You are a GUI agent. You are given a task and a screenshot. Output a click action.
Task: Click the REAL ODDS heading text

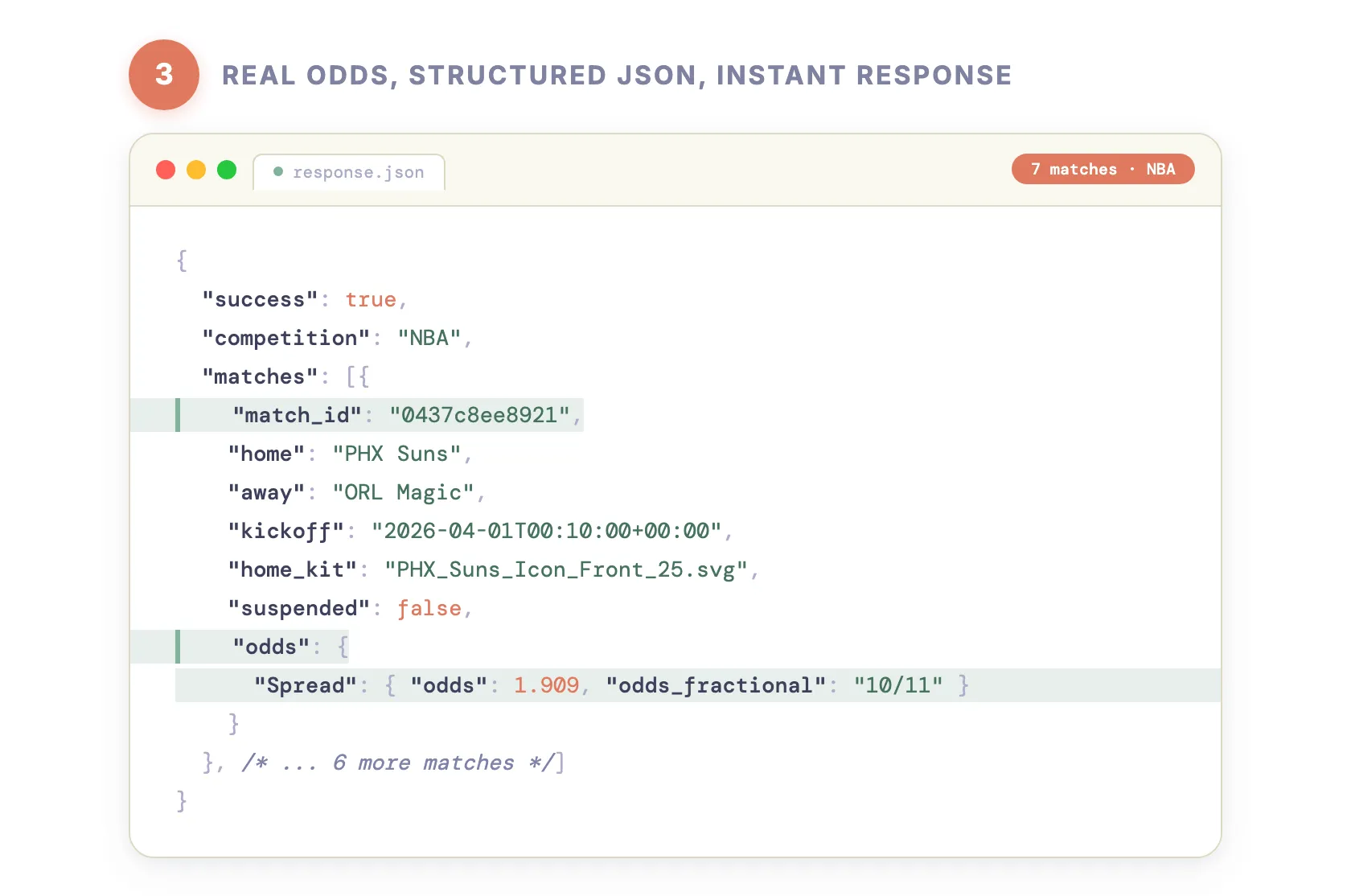tap(617, 75)
